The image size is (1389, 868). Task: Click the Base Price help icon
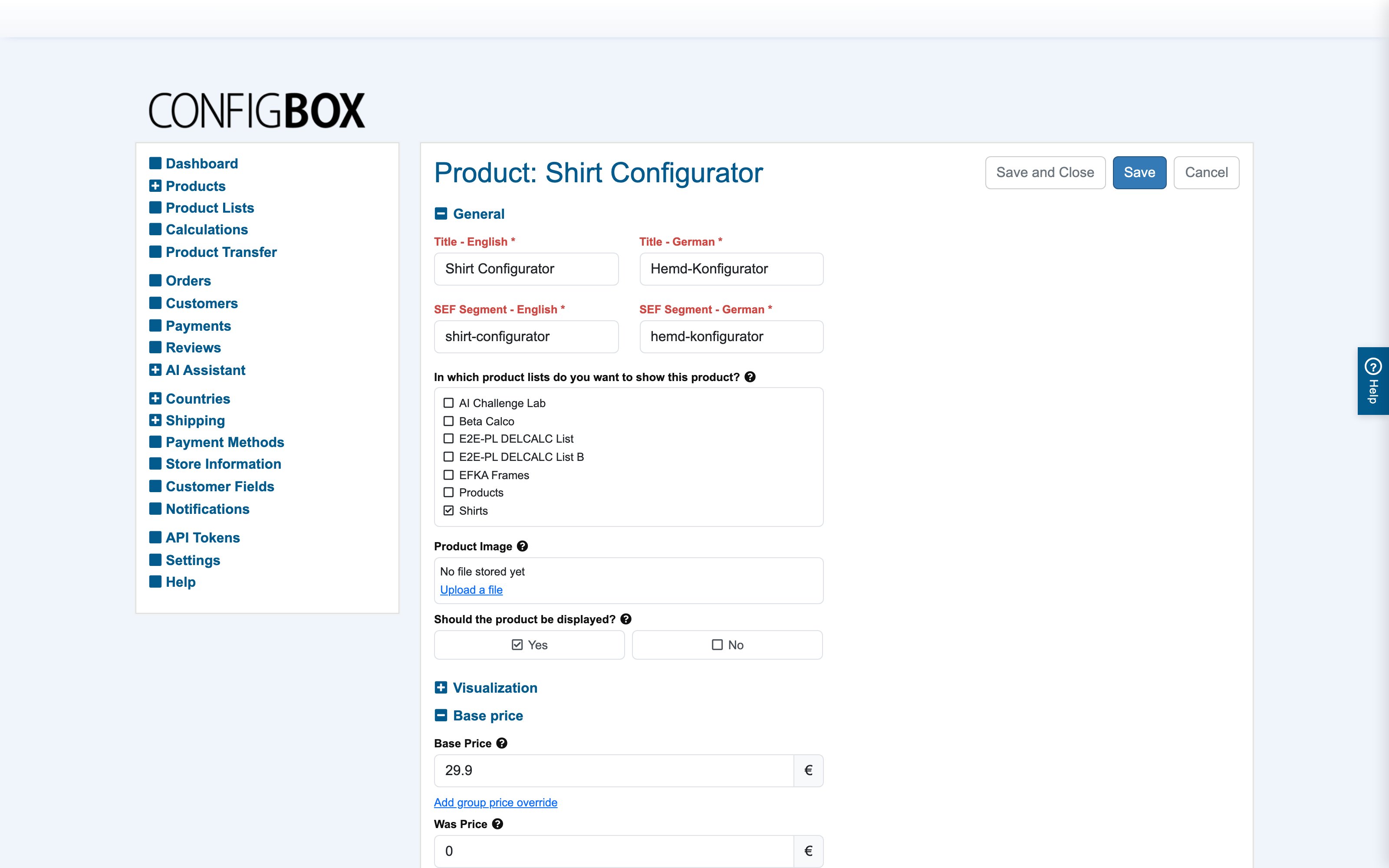point(502,743)
